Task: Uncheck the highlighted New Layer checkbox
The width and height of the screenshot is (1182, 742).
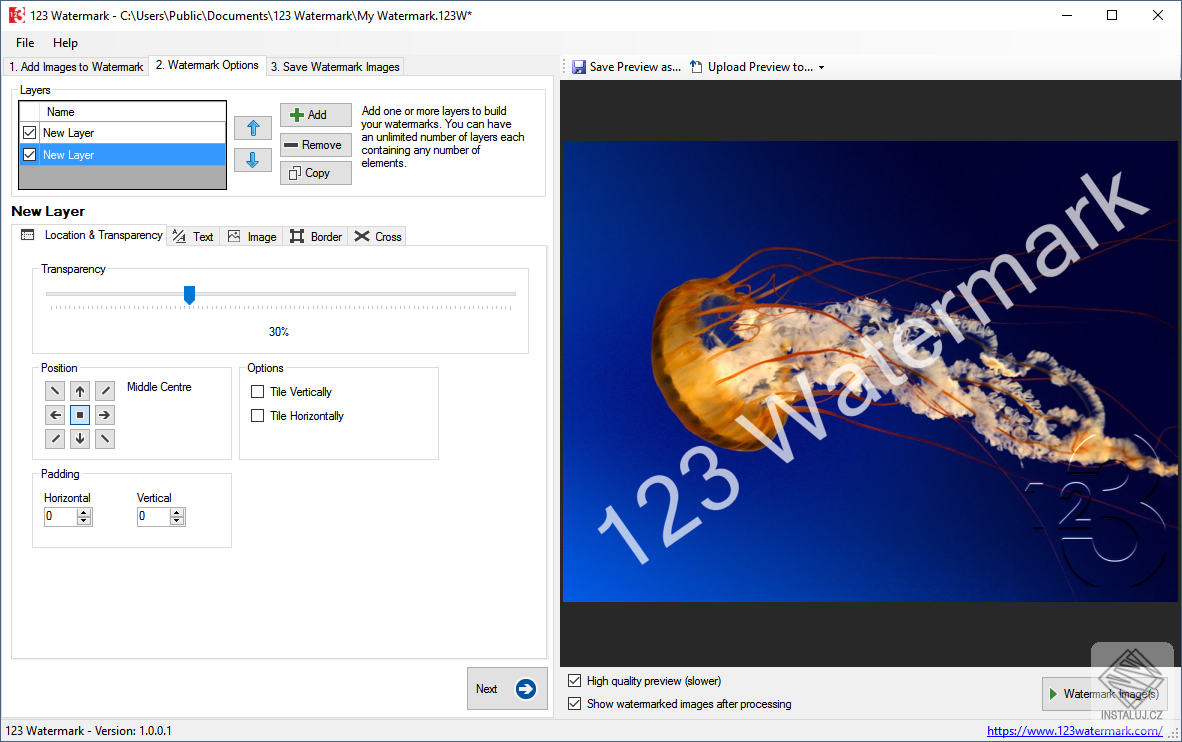Action: pos(29,155)
